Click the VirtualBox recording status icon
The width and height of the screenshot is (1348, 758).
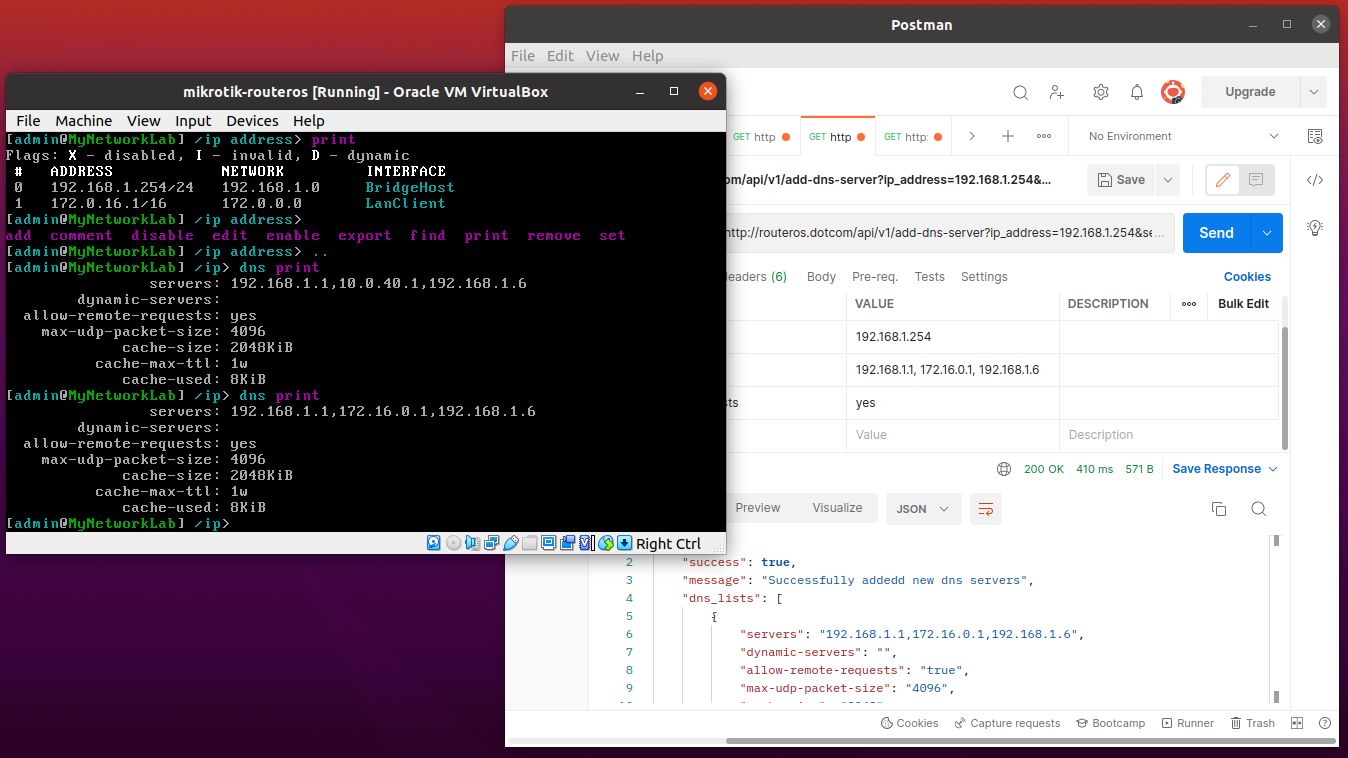click(x=567, y=543)
